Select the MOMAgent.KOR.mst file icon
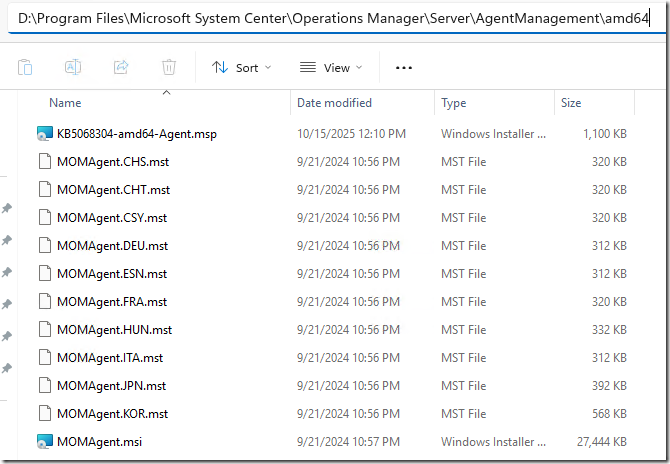Screen dimensions: 670x464 pos(45,414)
